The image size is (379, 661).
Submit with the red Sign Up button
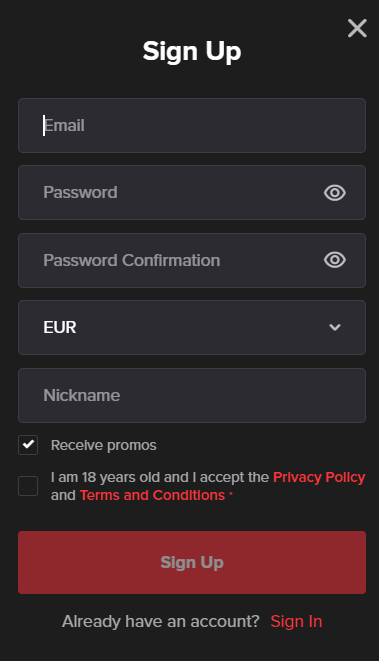coord(192,562)
